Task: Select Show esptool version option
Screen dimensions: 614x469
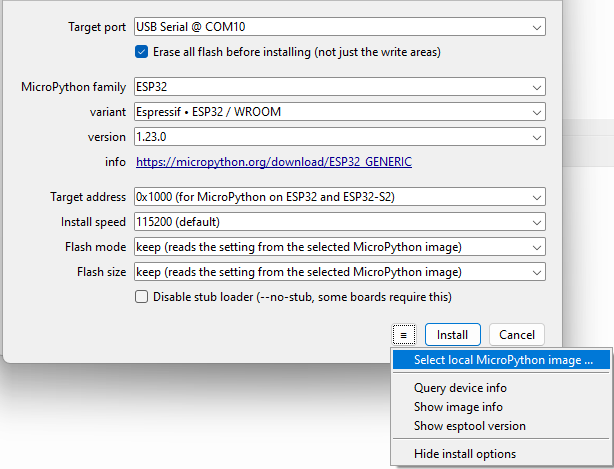Action: click(x=469, y=426)
